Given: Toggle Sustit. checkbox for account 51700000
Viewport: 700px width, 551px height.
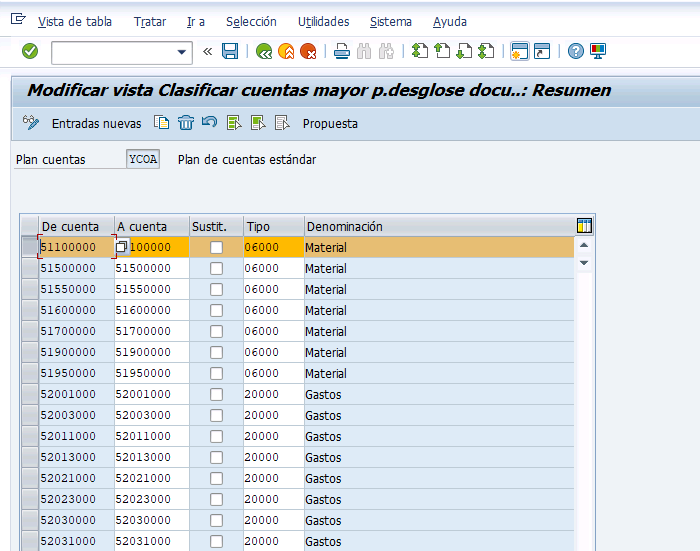Looking at the screenshot, I should coord(217,331).
